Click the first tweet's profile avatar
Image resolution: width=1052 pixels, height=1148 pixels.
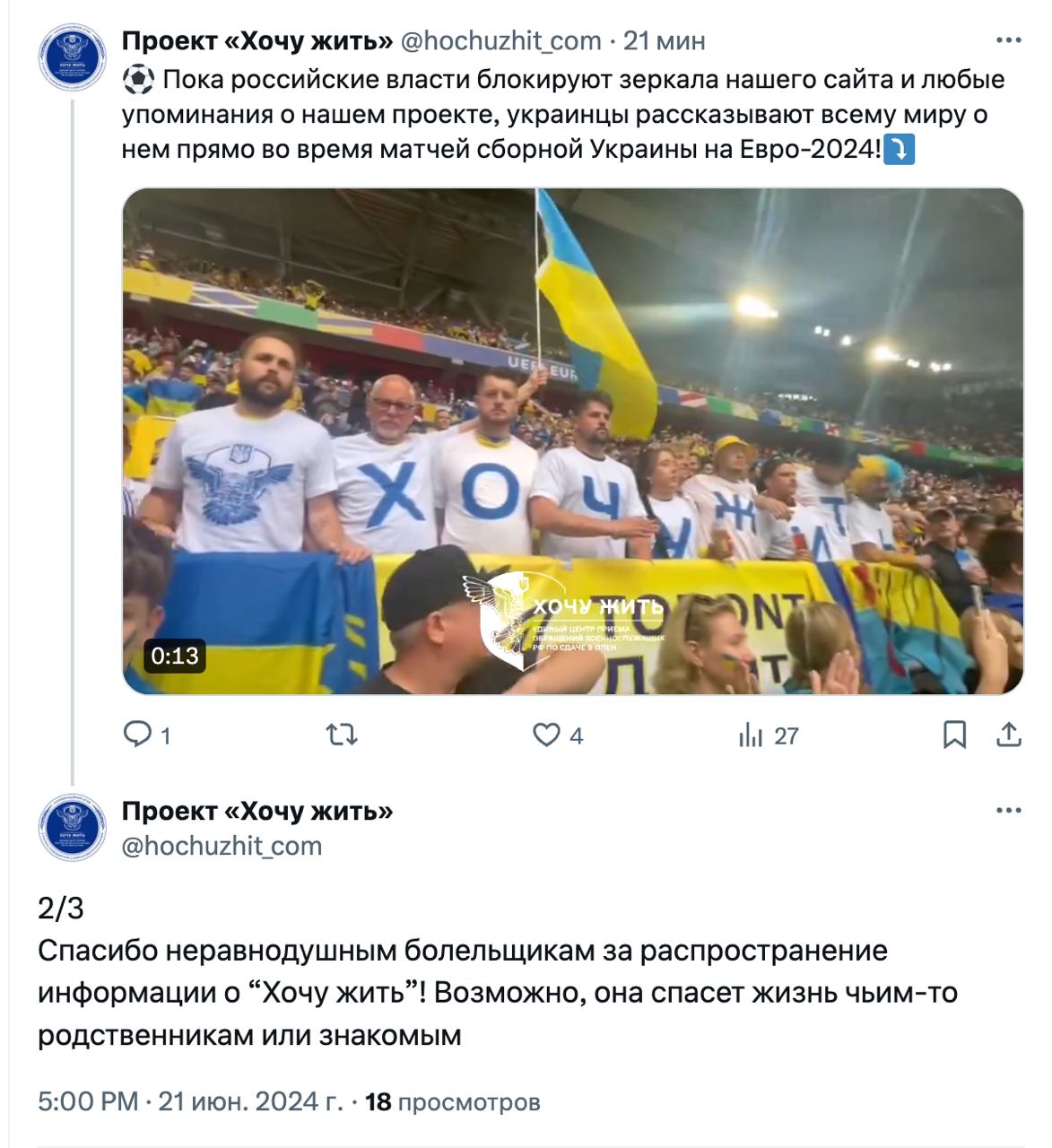click(x=73, y=57)
